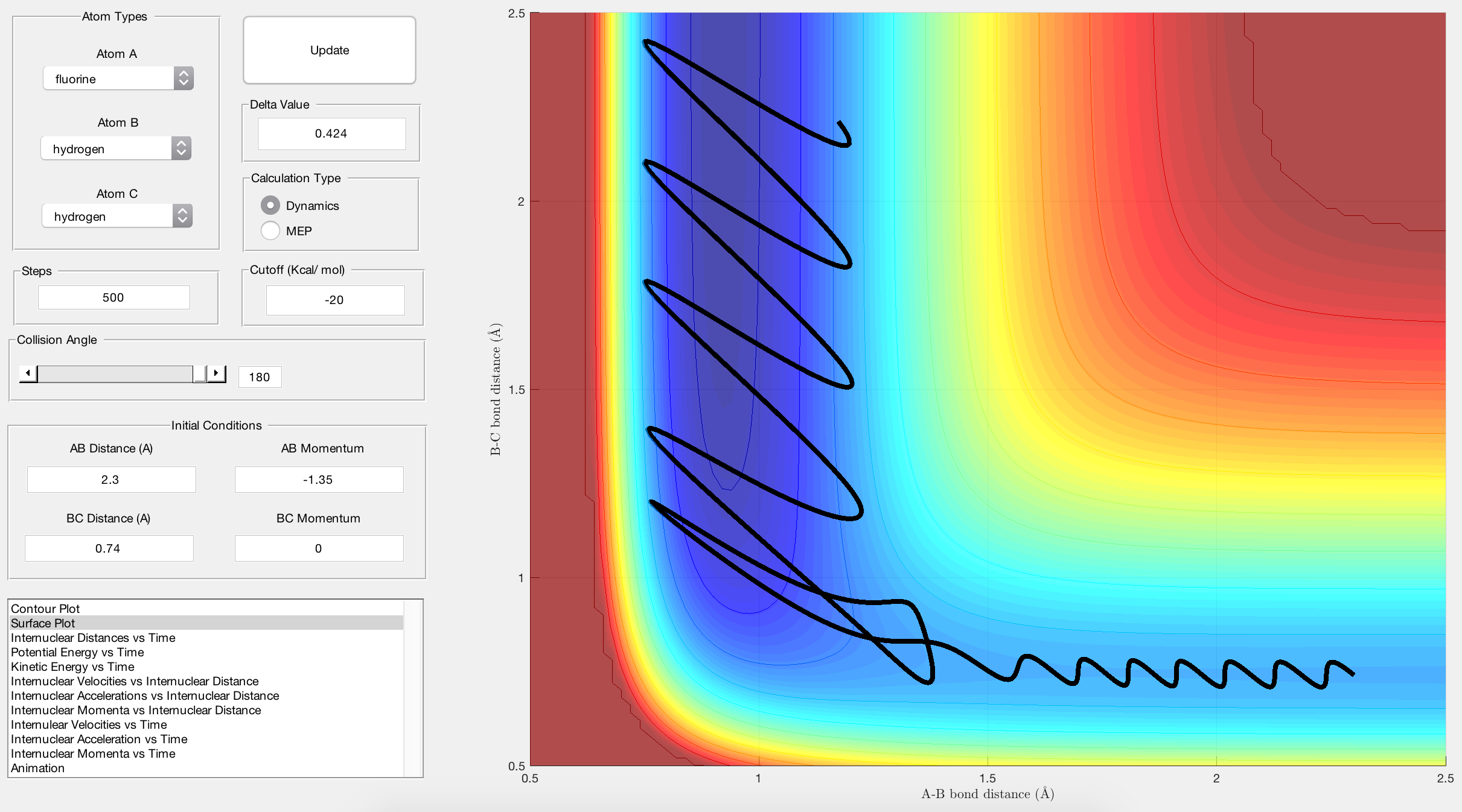Select MEP calculation type
This screenshot has width=1462, height=812.
click(x=270, y=230)
